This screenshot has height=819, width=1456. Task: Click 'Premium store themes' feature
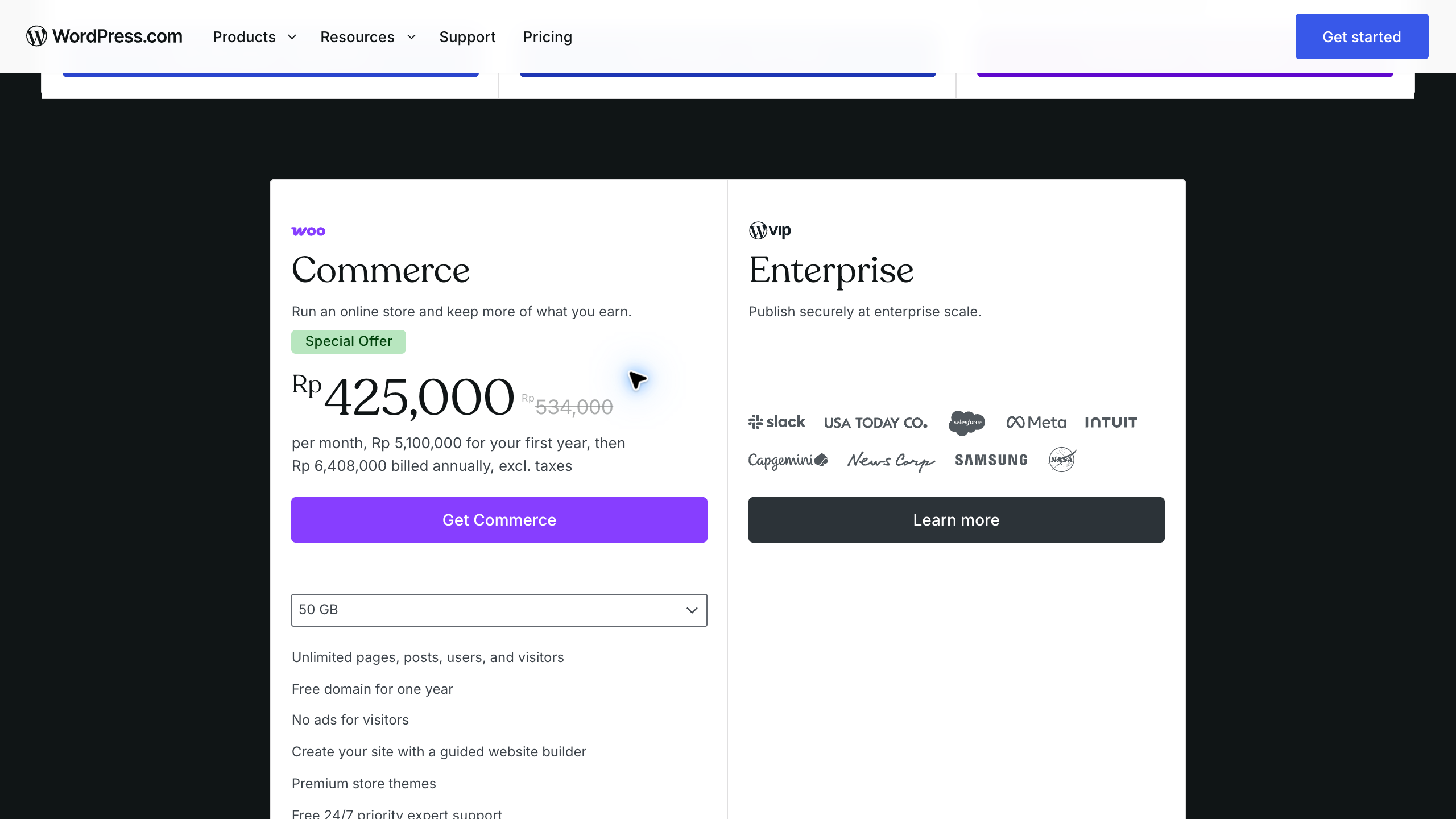pyautogui.click(x=364, y=784)
